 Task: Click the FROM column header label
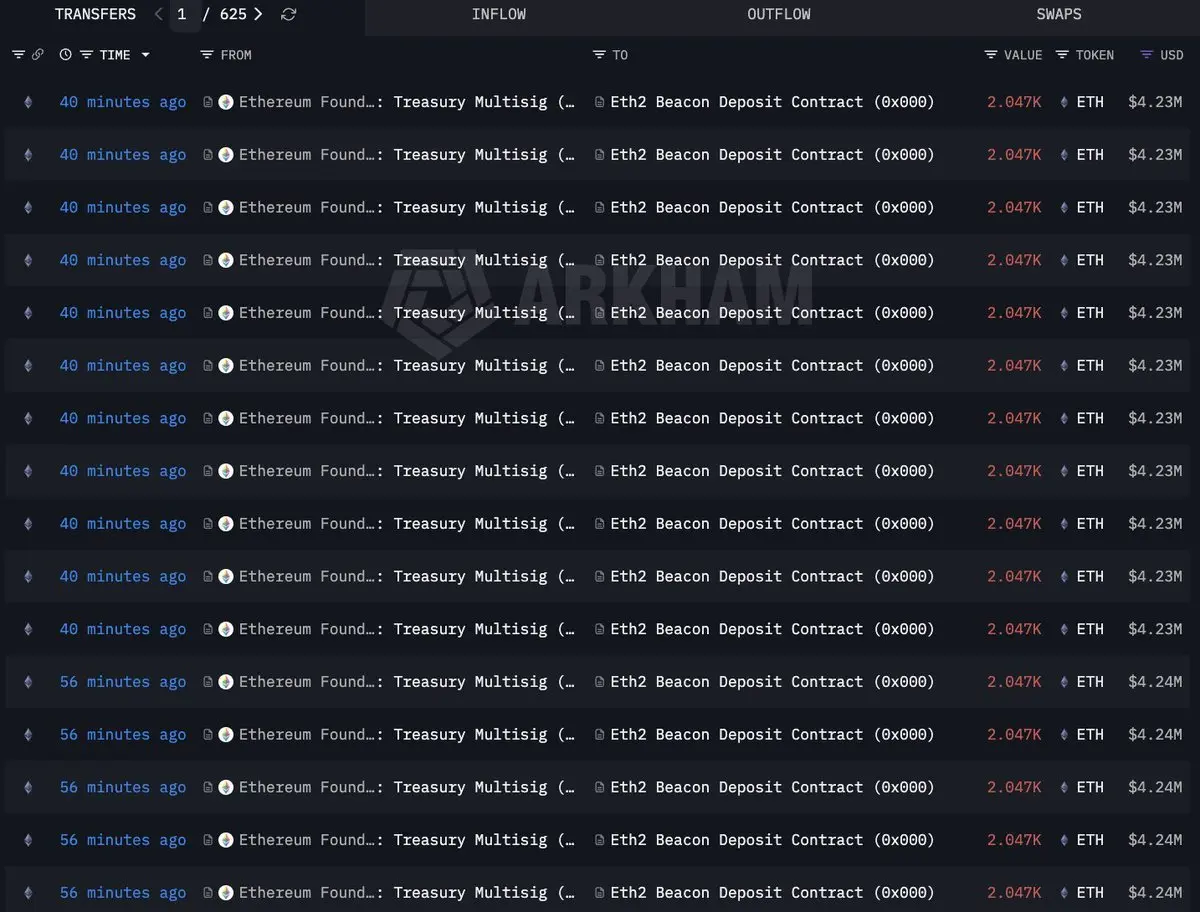pyautogui.click(x=236, y=55)
